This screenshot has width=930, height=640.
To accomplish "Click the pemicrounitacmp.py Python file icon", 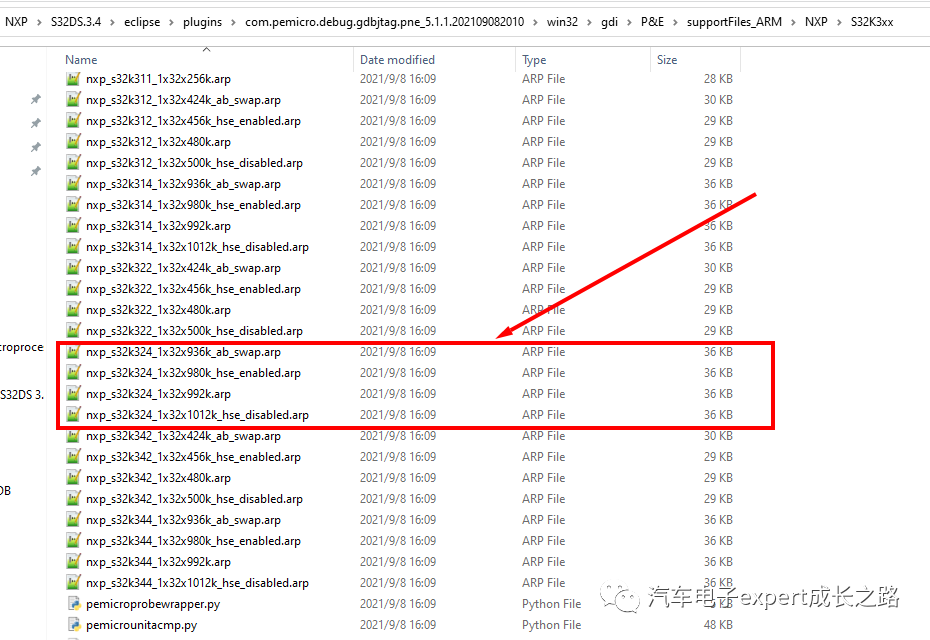I will (74, 625).
